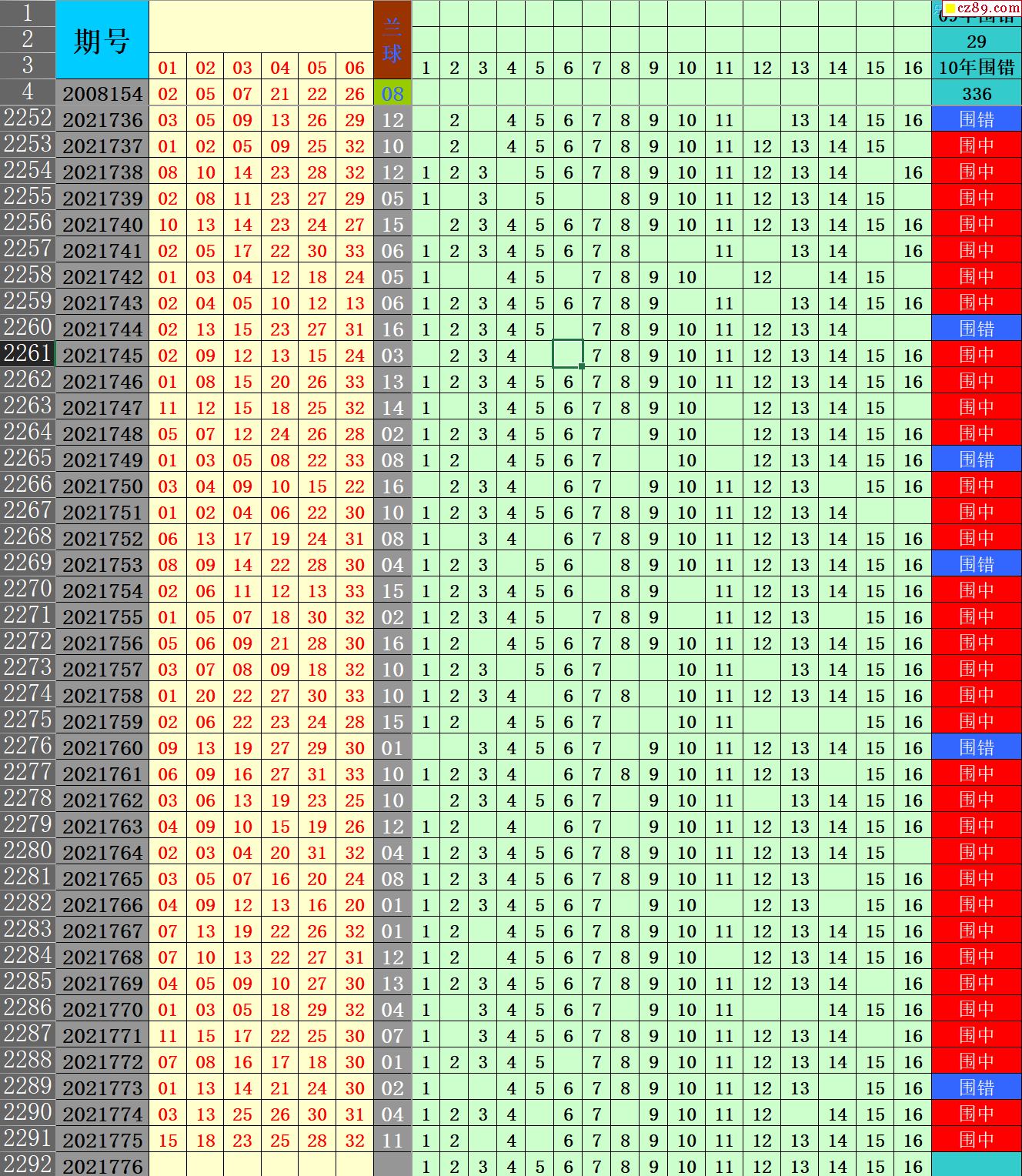1022x1176 pixels.
Task: Select number 8 in row 2021776
Action: point(625,1165)
